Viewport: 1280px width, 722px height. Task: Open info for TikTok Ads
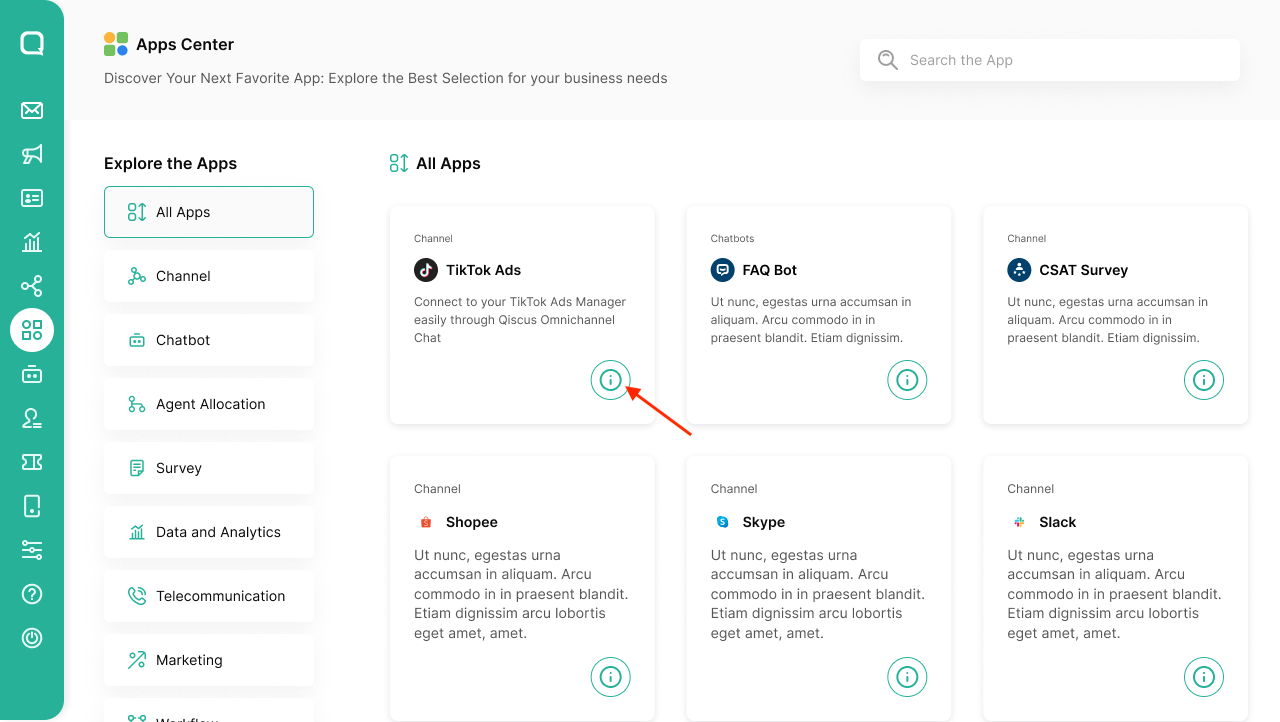[x=611, y=380]
